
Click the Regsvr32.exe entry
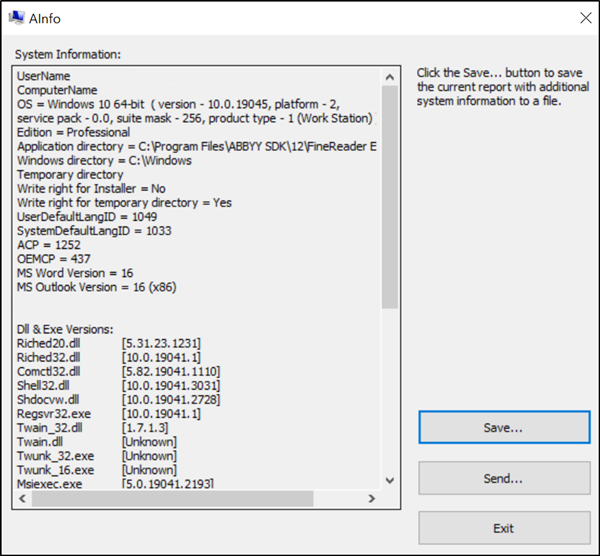[54, 414]
